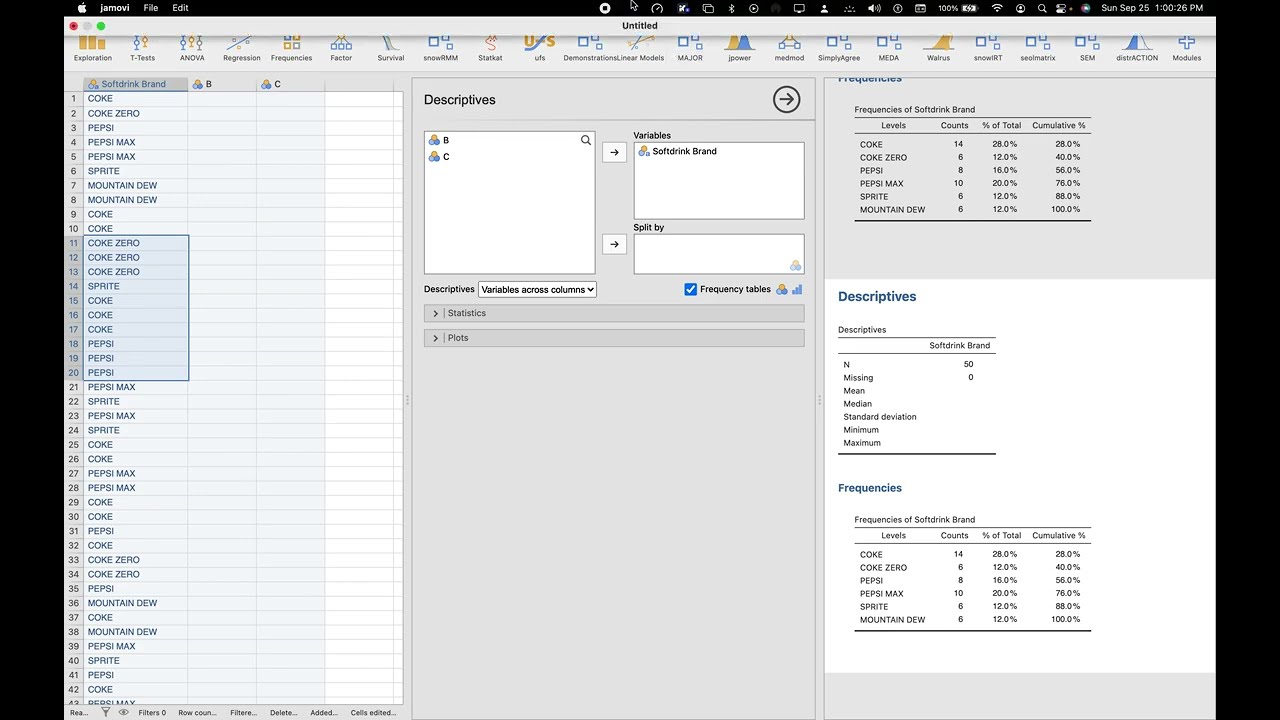Open the ANOVA analysis menu
This screenshot has height=720, width=1280.
click(192, 49)
